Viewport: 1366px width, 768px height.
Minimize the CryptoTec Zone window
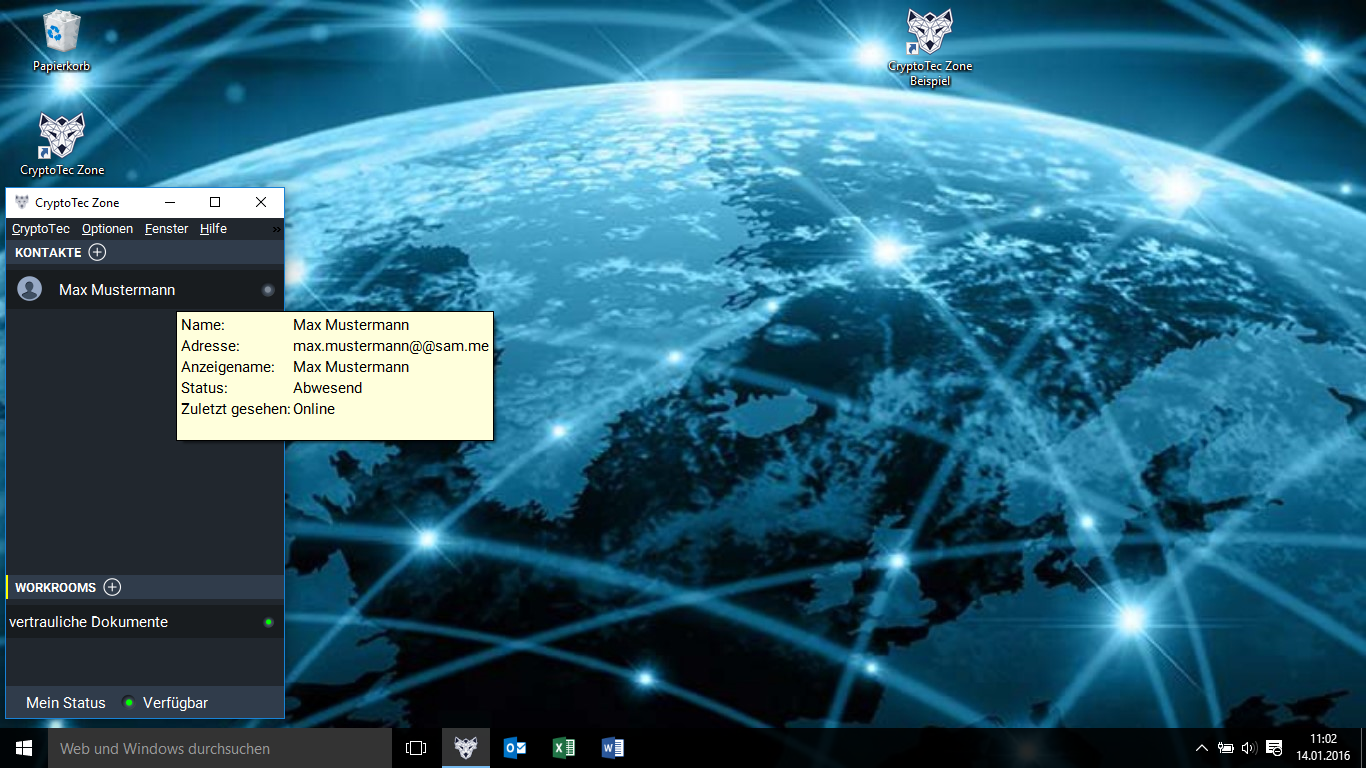point(170,202)
